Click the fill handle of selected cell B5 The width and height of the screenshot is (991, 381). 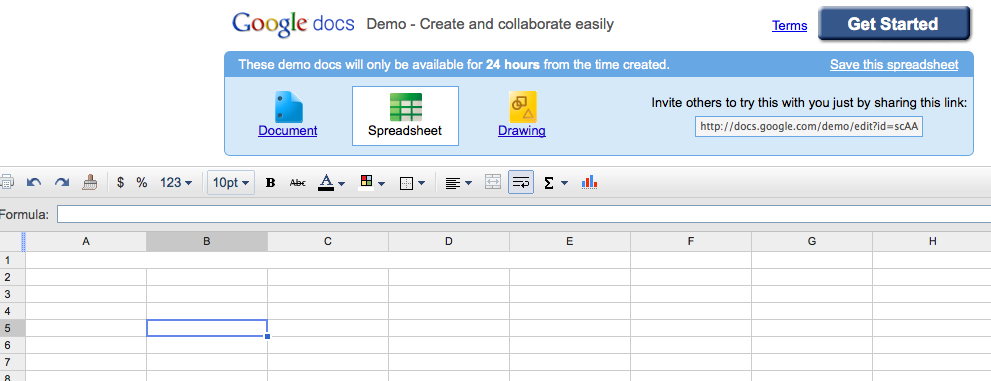[268, 337]
